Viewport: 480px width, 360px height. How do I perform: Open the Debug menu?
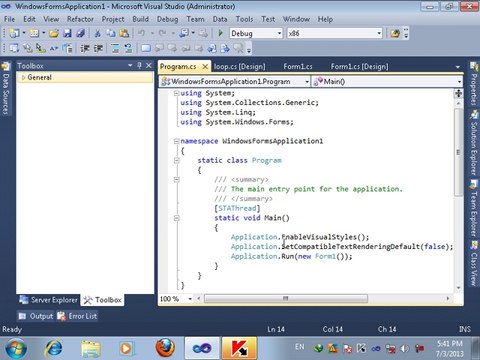coord(168,19)
